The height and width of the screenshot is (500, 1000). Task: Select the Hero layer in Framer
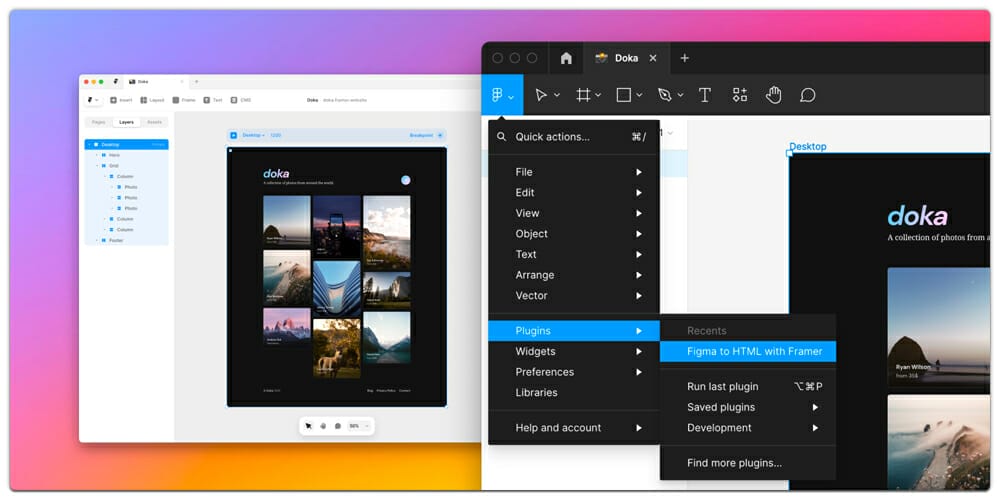[x=126, y=155]
